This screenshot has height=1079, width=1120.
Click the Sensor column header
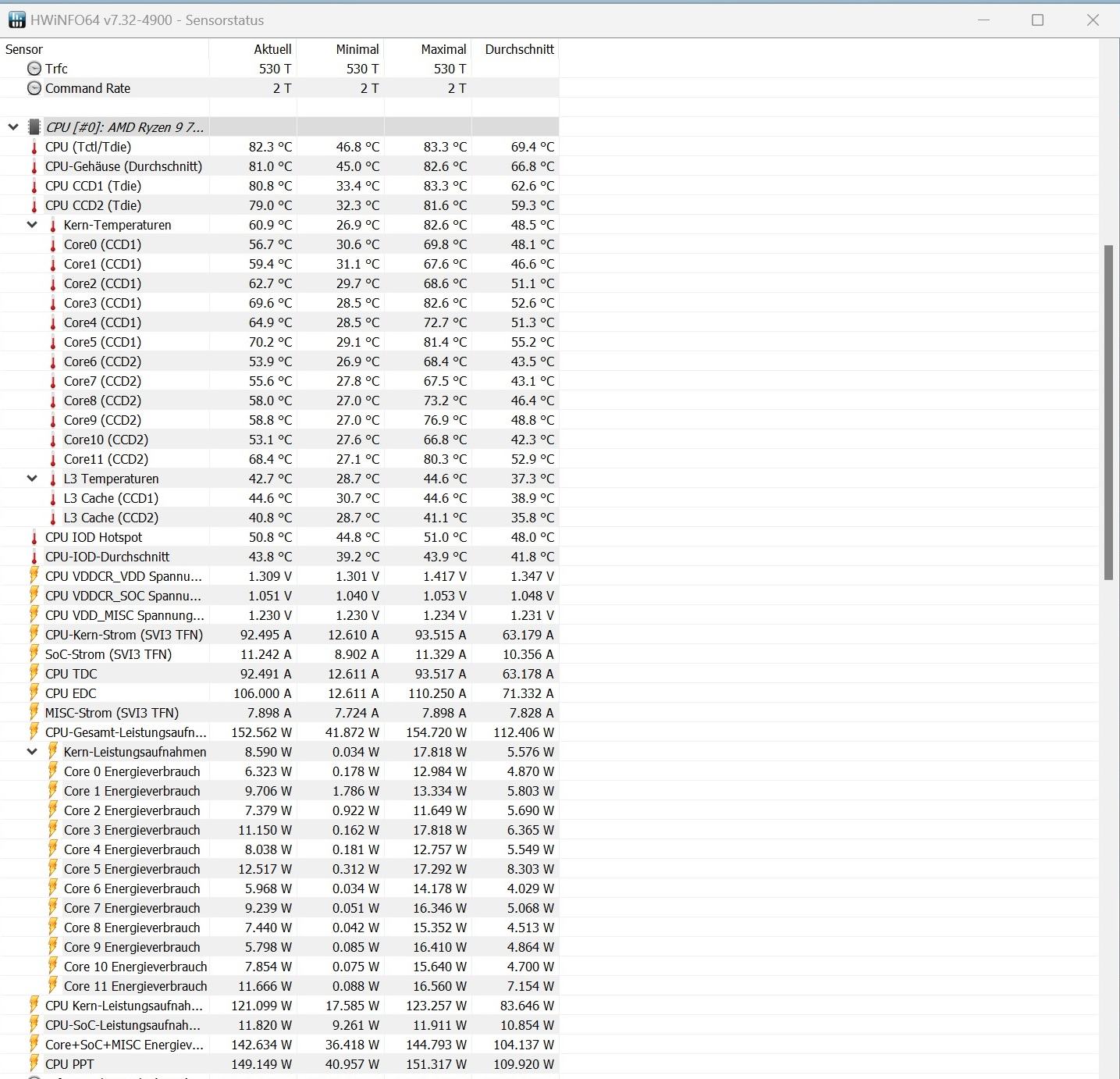point(105,49)
